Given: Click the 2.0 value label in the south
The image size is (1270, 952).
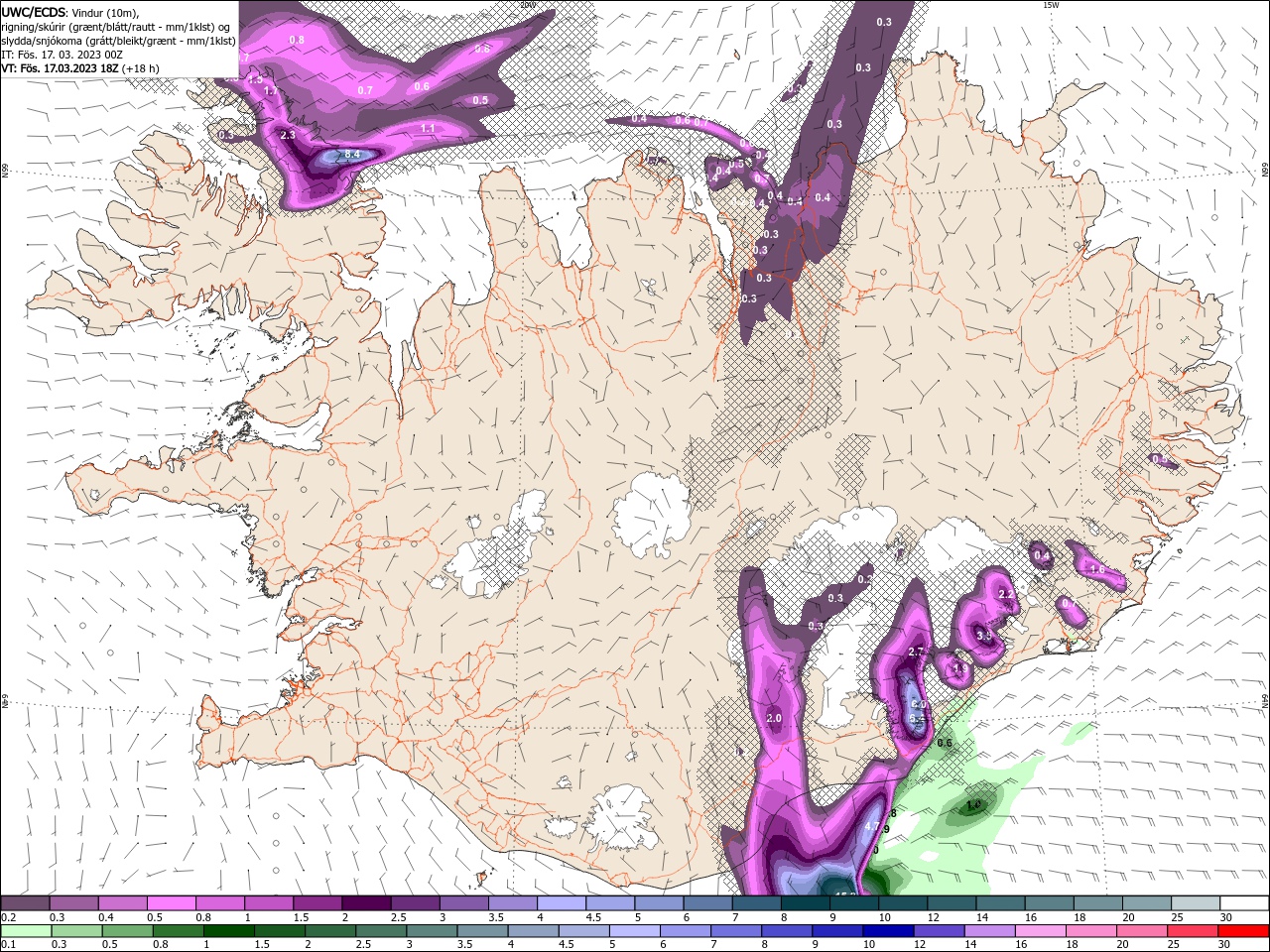Looking at the screenshot, I should coord(775,719).
